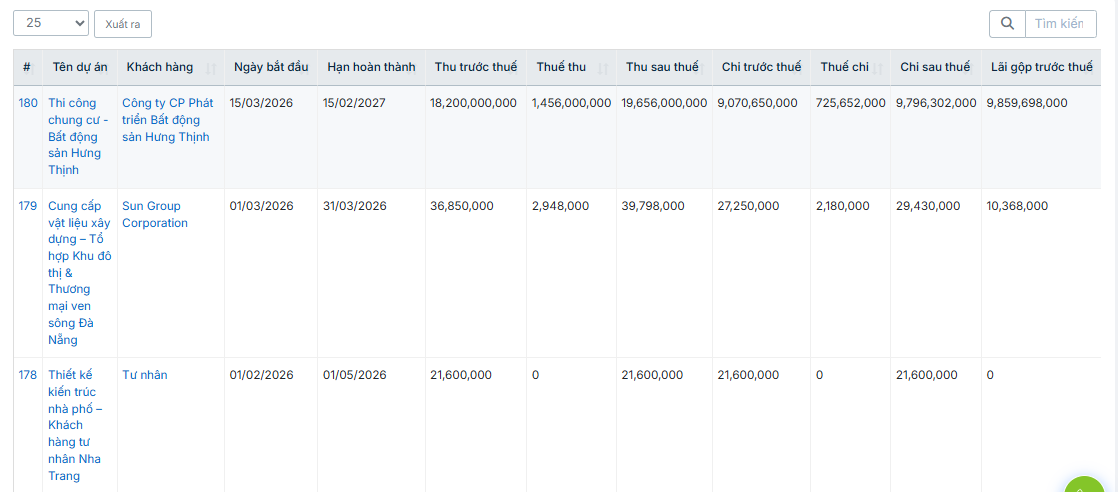The image size is (1118, 492).
Task: Open the 25 rows-per-page dropdown
Action: pos(51,23)
